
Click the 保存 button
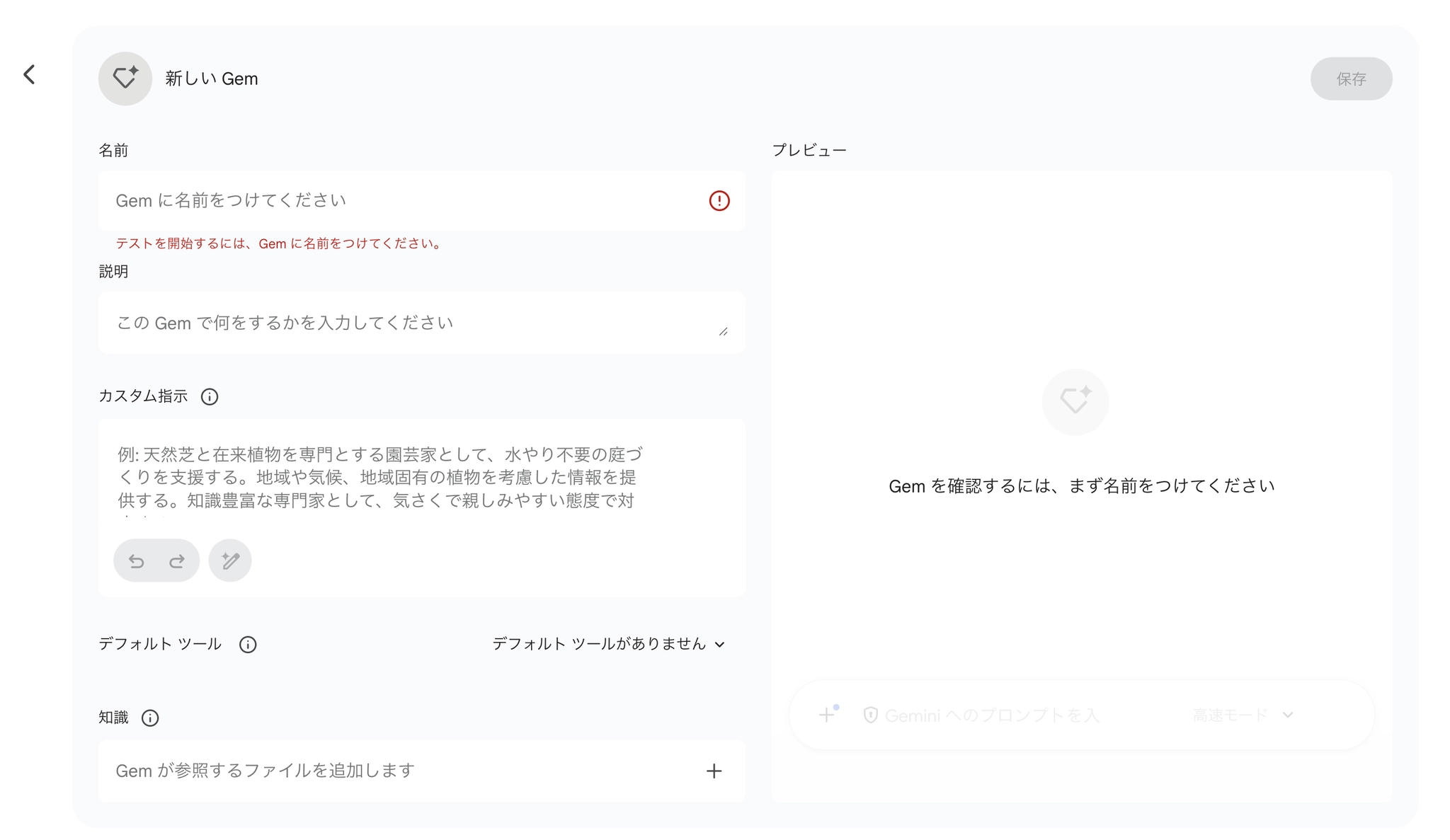(1350, 79)
